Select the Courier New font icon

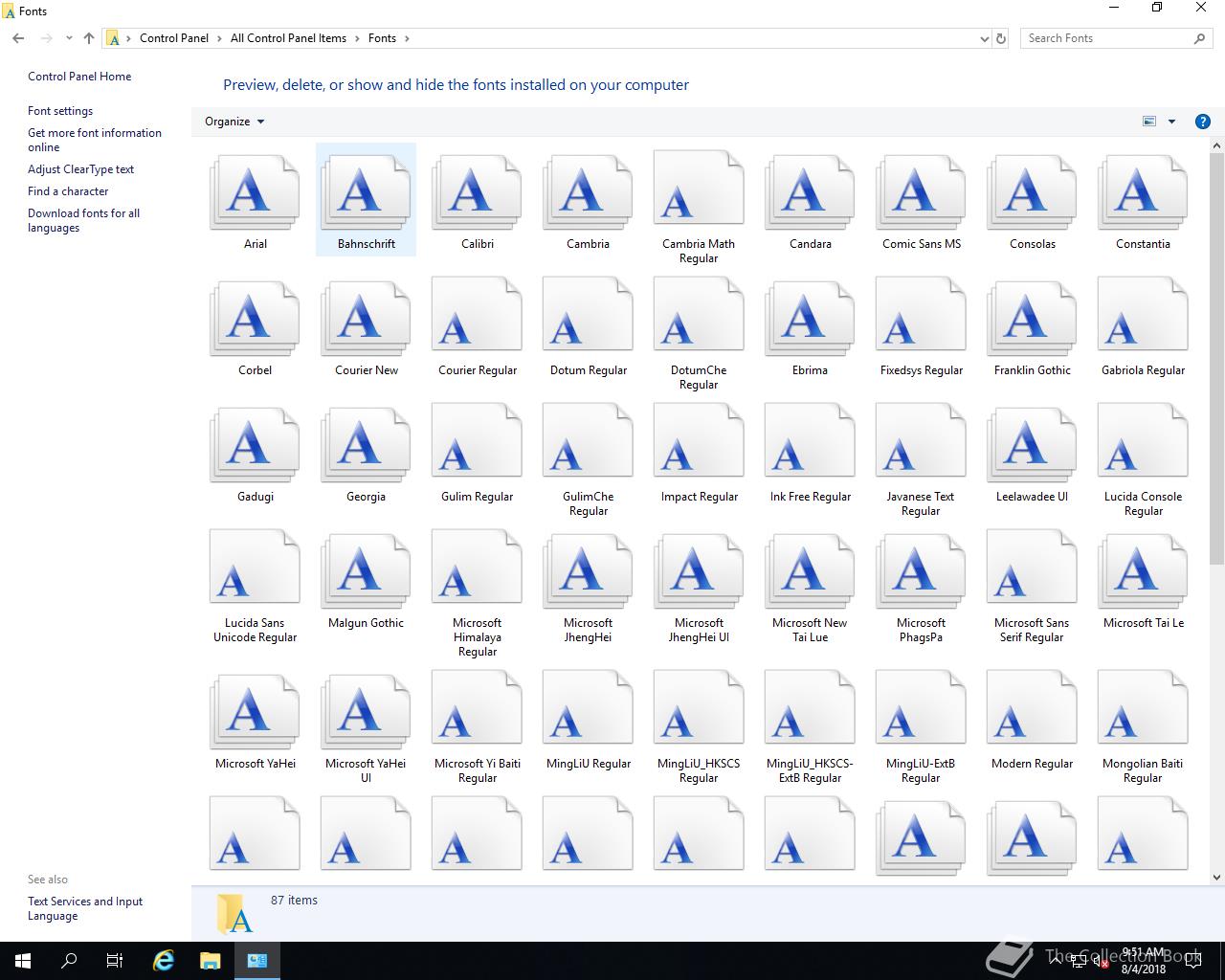tap(366, 317)
